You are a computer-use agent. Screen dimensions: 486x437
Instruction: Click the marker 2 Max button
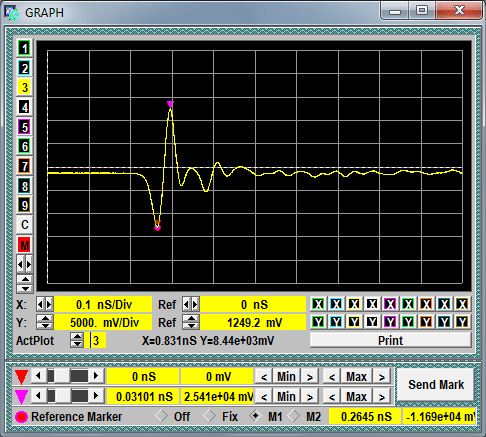tap(356, 396)
